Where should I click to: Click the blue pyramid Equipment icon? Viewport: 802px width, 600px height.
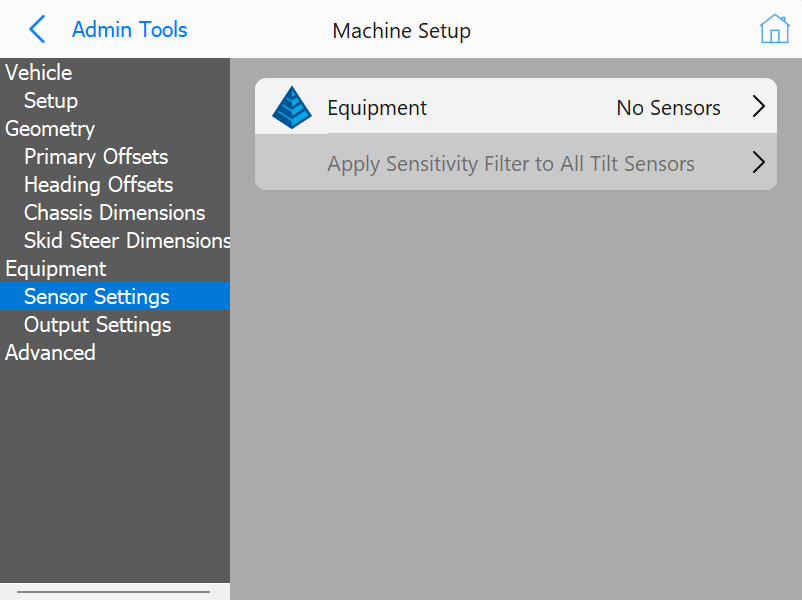point(292,107)
